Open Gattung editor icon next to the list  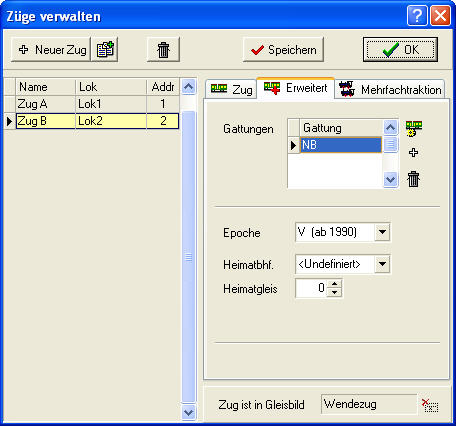[414, 128]
